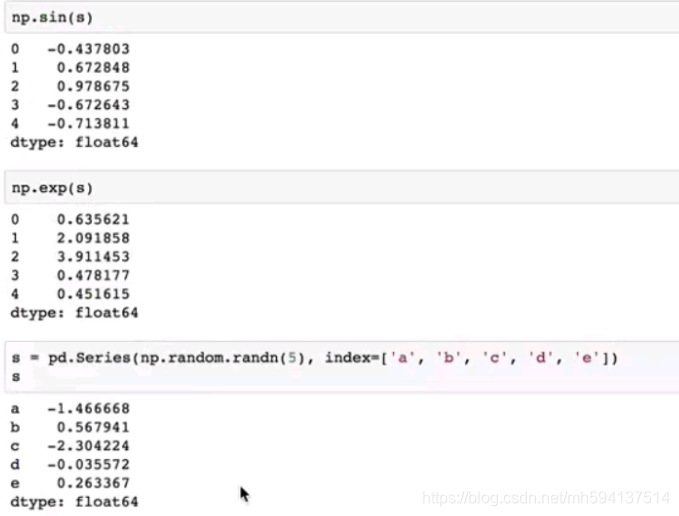The height and width of the screenshot is (516, 679).
Task: Click the value 2.091858 in exp output
Action: [x=93, y=238]
